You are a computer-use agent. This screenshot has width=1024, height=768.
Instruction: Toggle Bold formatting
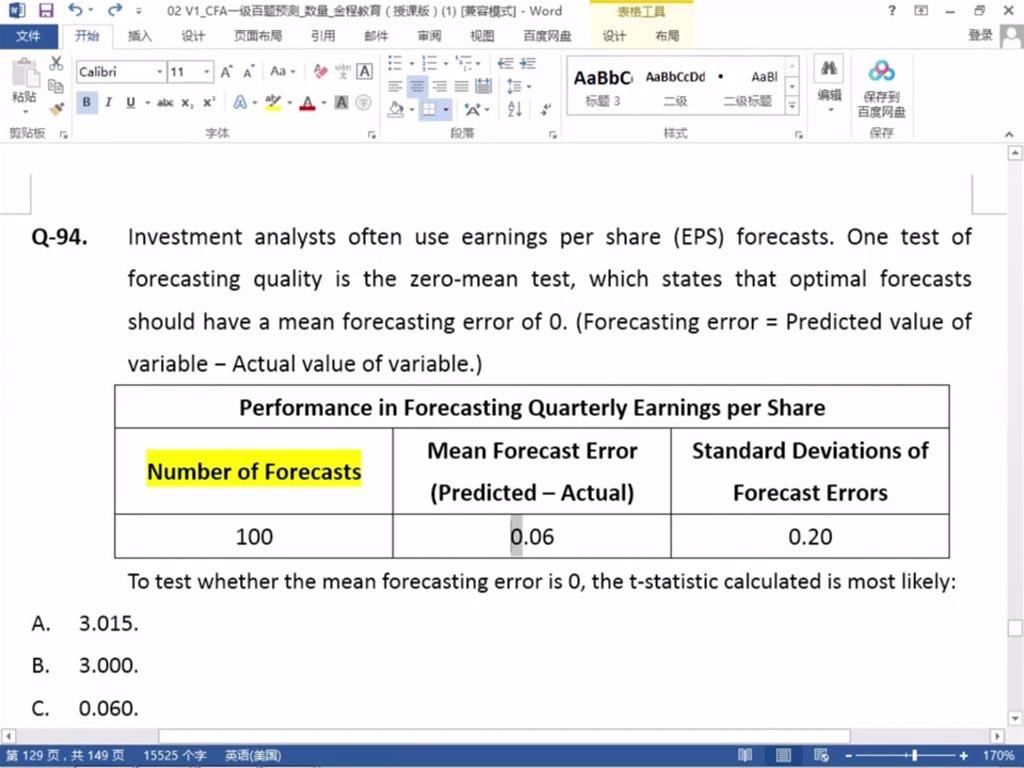87,103
